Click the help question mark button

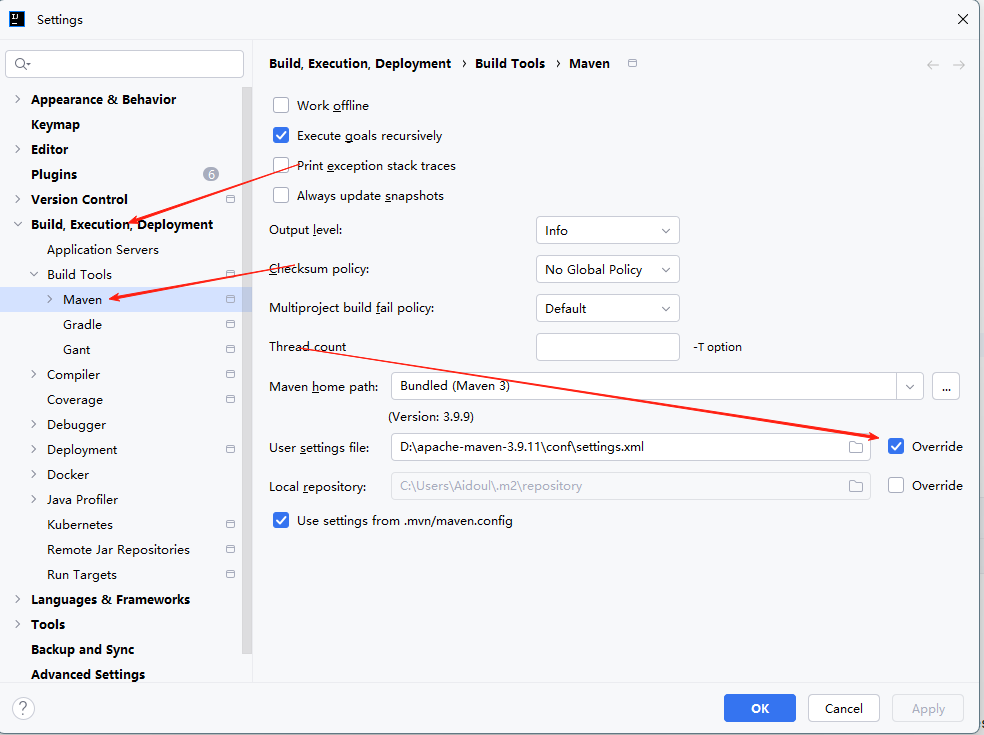pyautogui.click(x=23, y=708)
